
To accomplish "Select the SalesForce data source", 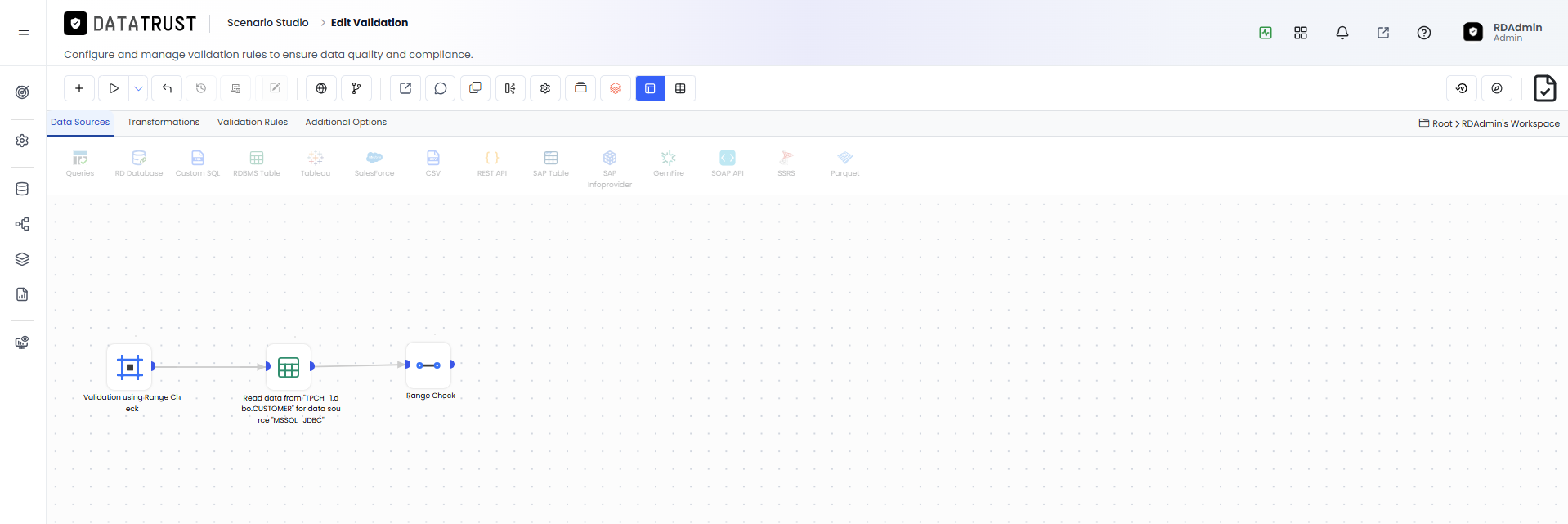I will [x=374, y=163].
